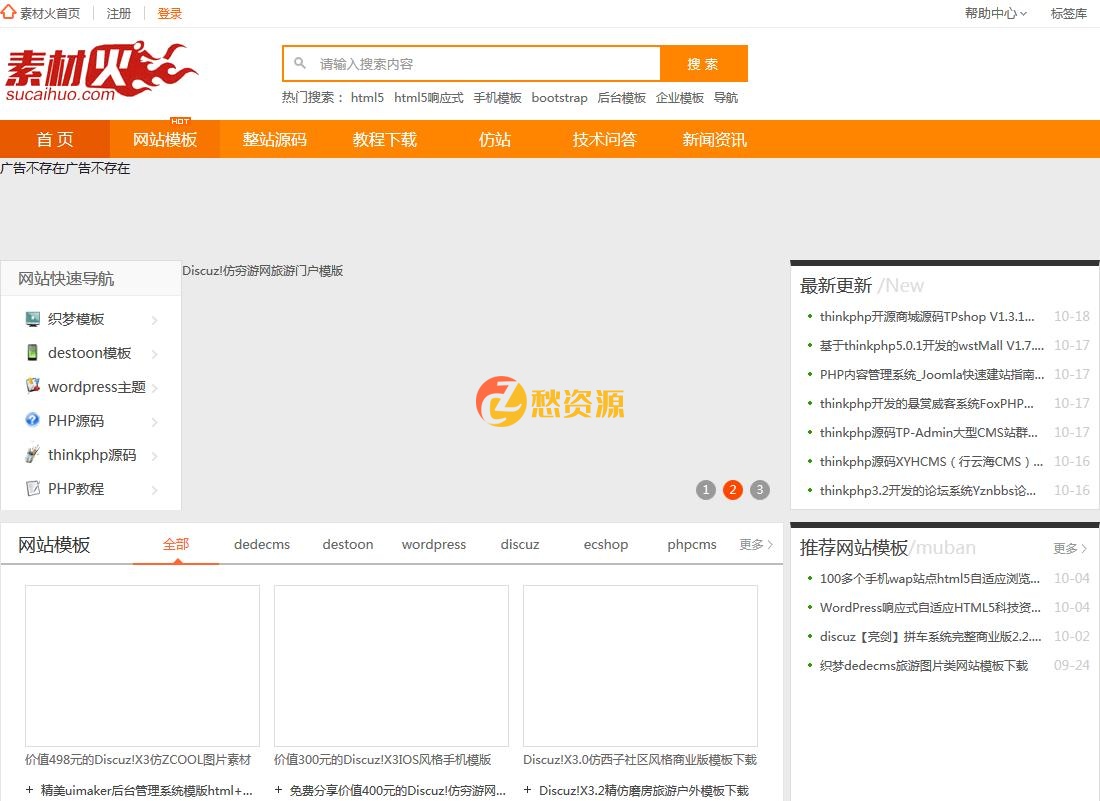Open the 登录 link

169,13
